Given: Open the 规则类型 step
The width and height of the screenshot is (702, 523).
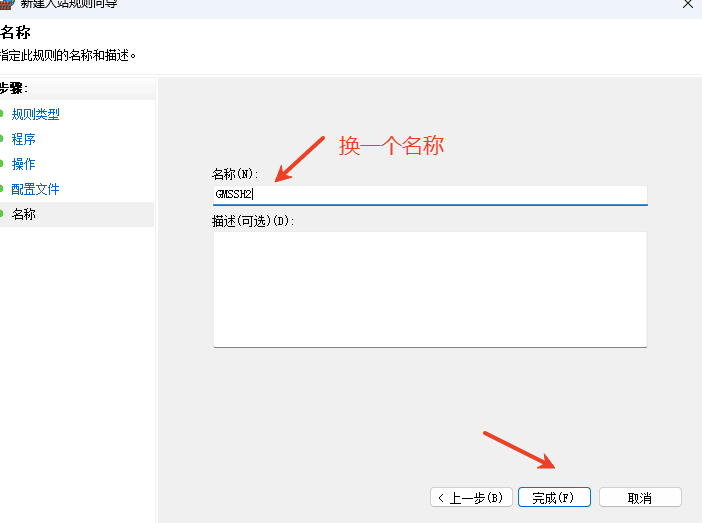Looking at the screenshot, I should 35,114.
